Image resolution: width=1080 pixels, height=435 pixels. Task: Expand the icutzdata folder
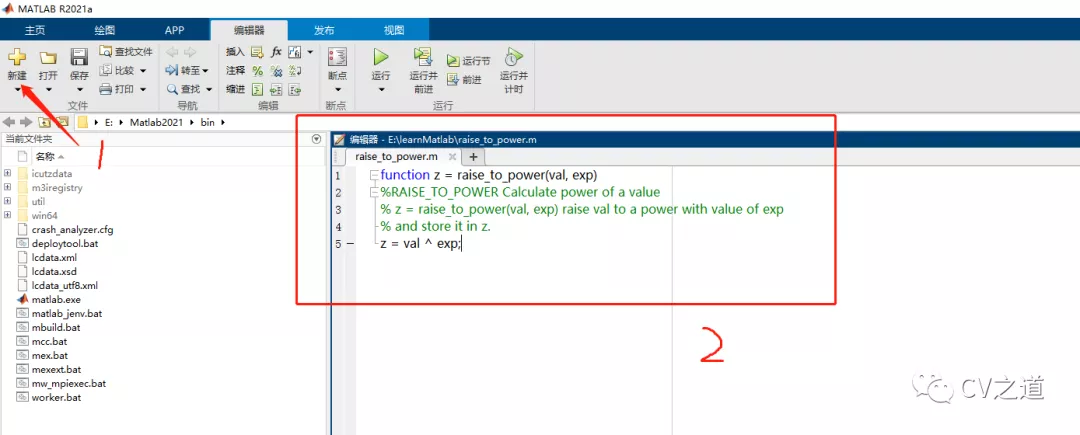point(7,173)
